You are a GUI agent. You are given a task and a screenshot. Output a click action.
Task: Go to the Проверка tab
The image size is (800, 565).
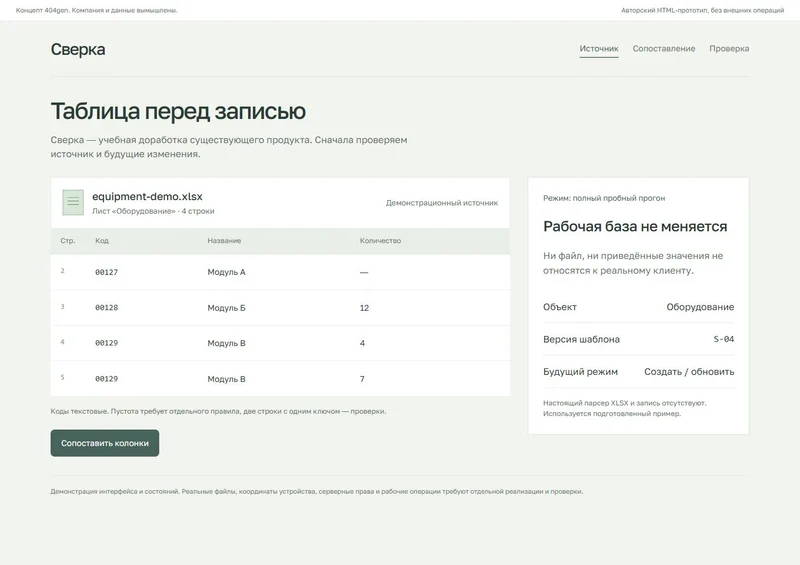click(x=729, y=49)
